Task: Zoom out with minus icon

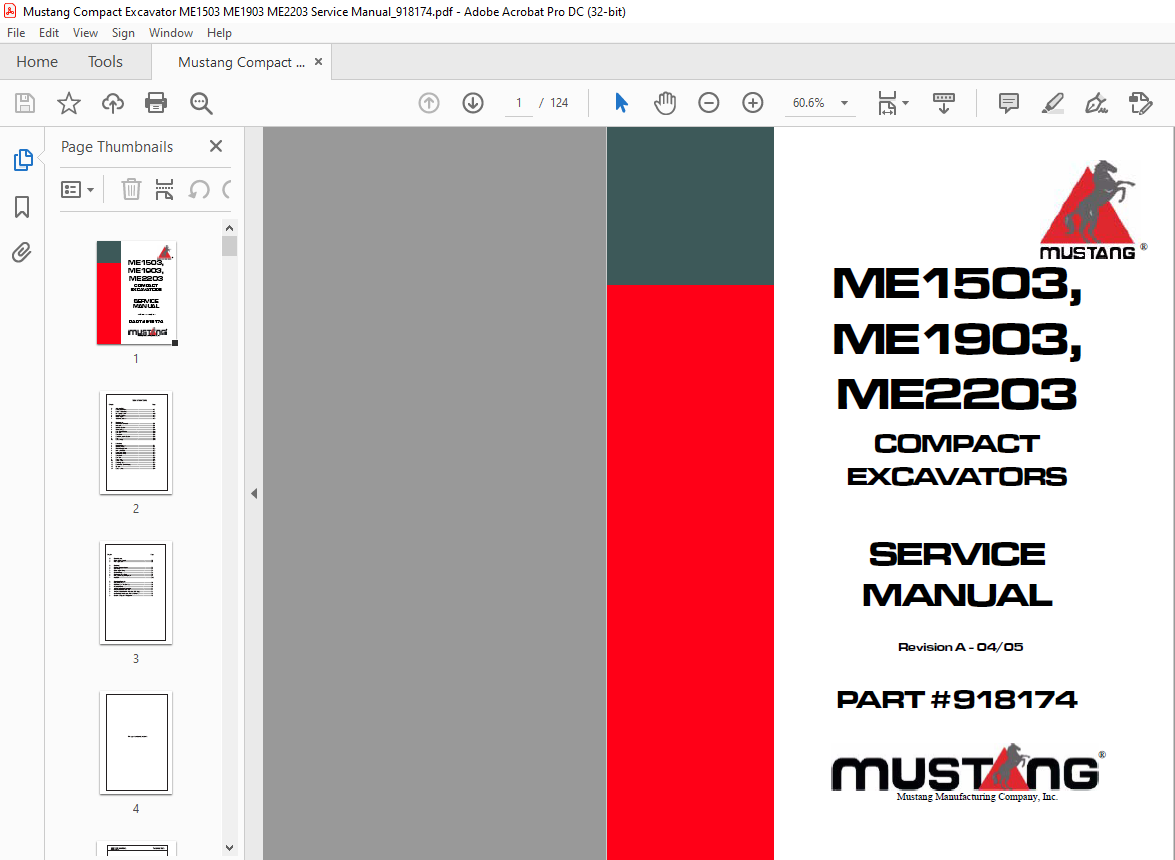Action: click(x=708, y=103)
